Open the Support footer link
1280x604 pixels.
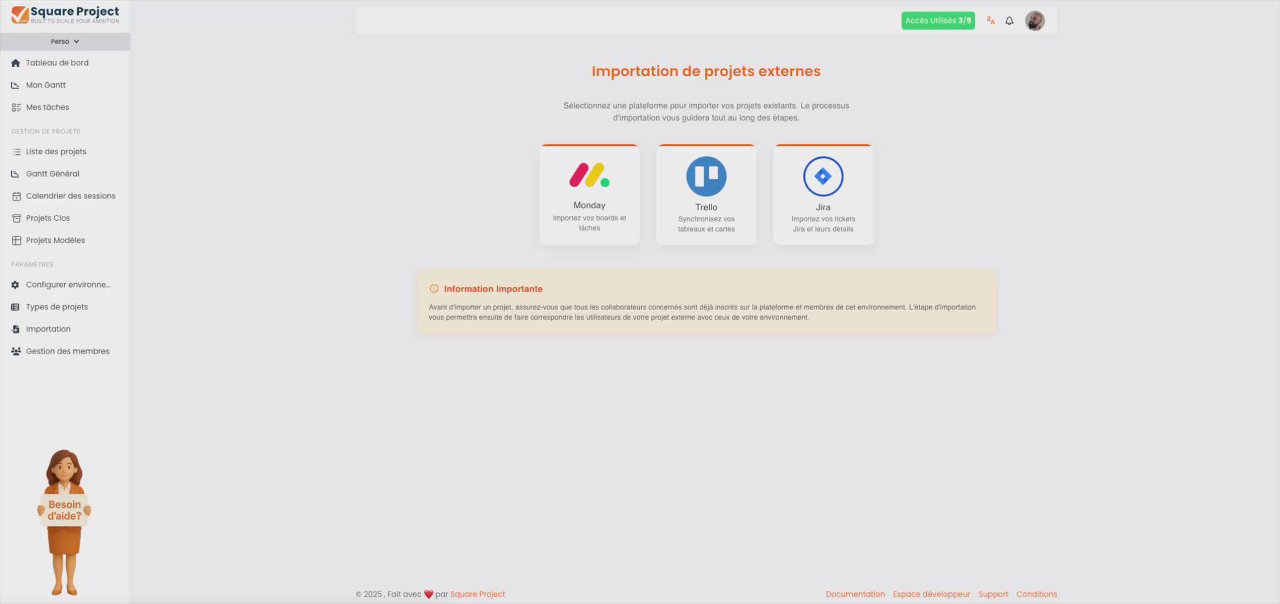click(993, 594)
